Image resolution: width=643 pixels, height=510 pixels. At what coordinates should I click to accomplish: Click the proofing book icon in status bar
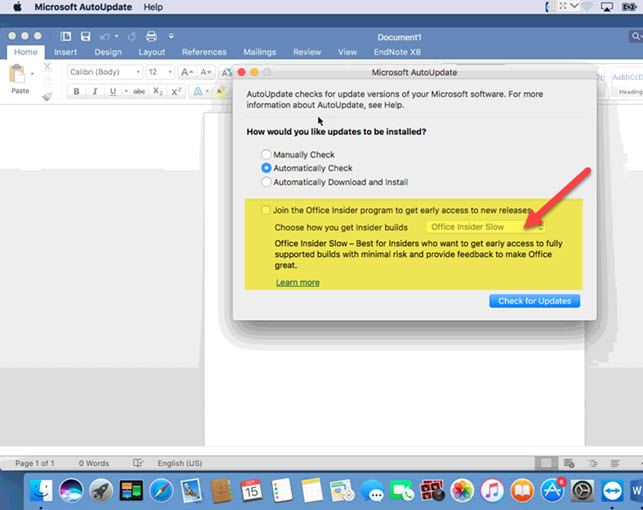[138, 463]
